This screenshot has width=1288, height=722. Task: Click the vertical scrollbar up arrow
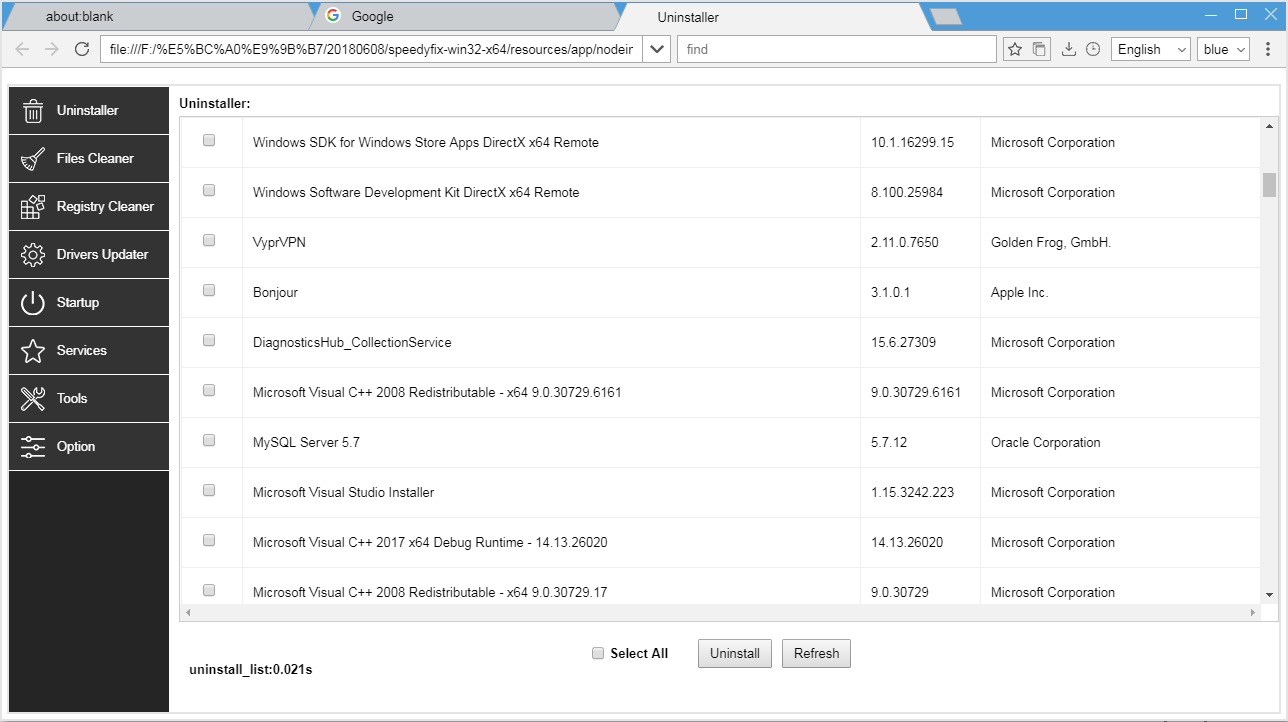click(1269, 125)
